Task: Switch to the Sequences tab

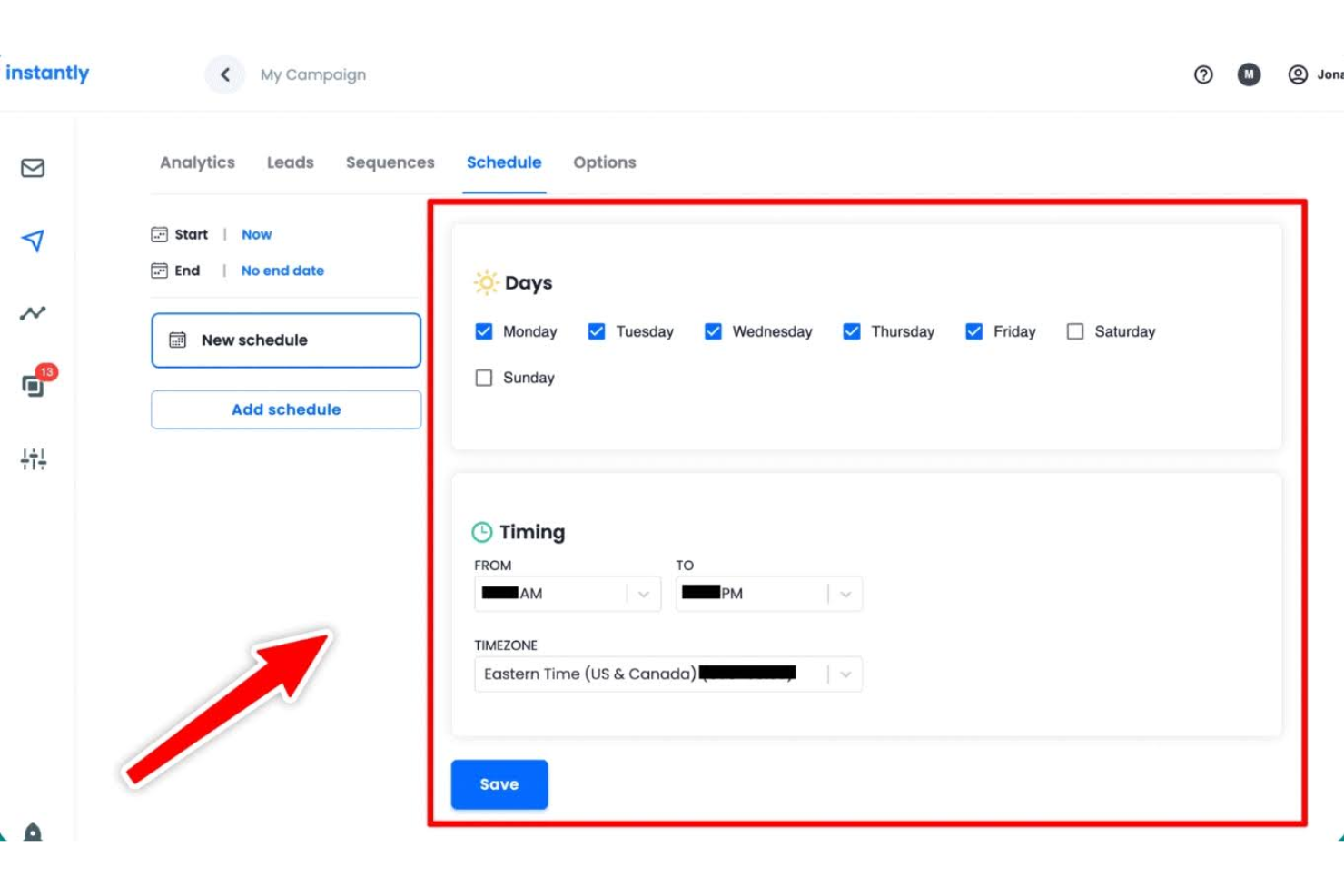Action: coord(390,162)
